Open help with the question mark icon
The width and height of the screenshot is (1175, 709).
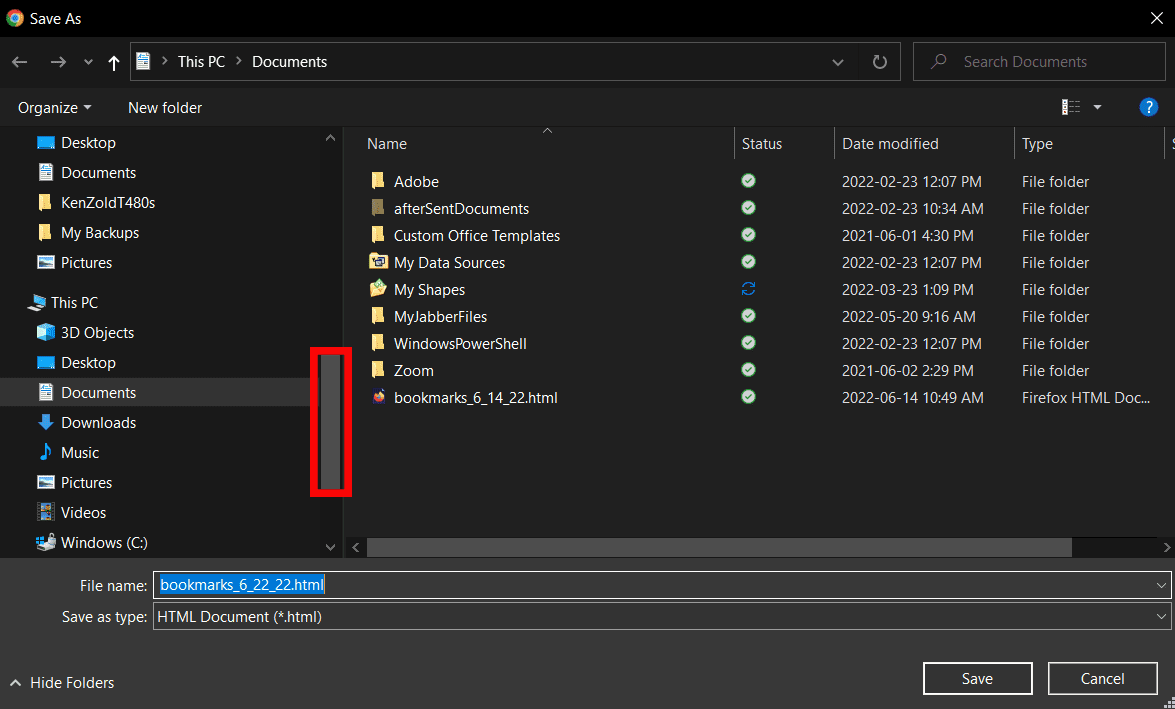[1148, 107]
